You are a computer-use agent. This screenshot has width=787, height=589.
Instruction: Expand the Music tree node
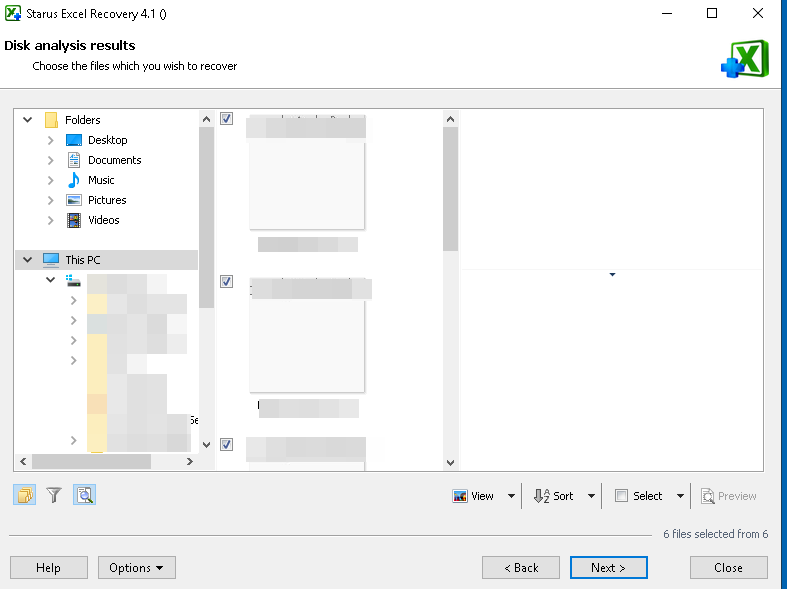click(50, 180)
